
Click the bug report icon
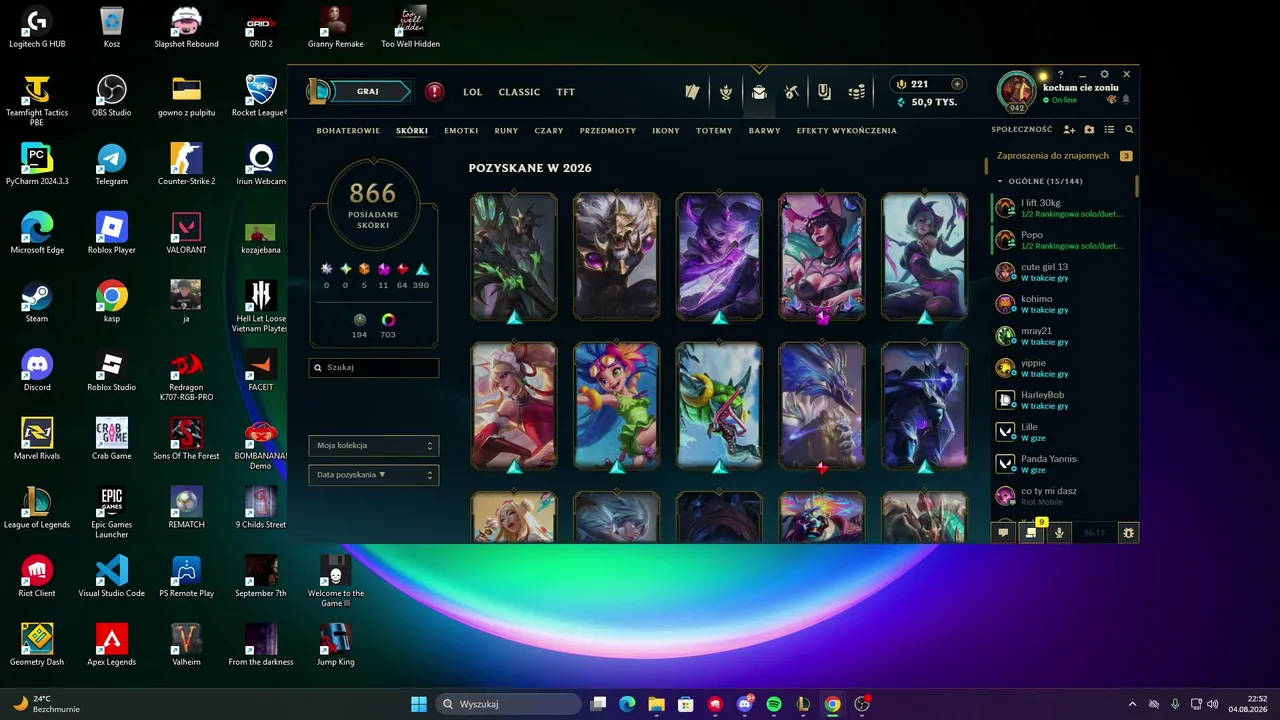1129,533
